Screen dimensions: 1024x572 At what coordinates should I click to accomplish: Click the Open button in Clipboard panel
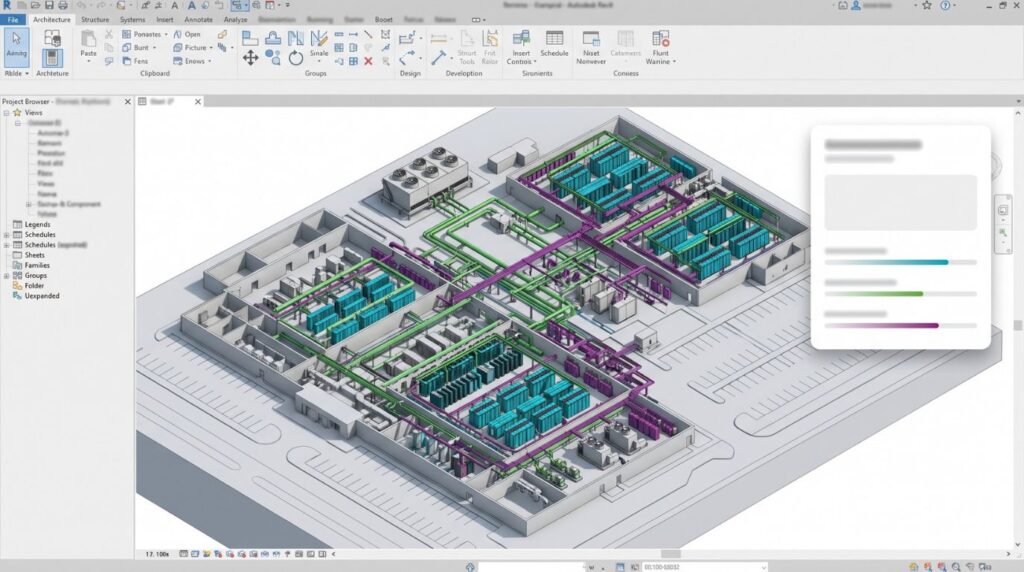tap(187, 34)
